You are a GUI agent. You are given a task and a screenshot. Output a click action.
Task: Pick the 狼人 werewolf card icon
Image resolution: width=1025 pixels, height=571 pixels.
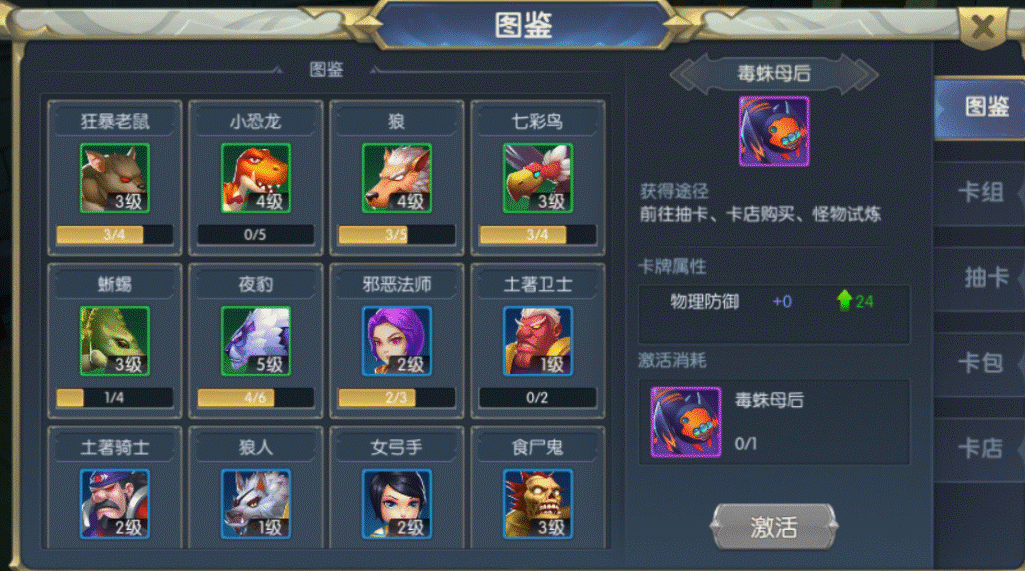(x=256, y=504)
